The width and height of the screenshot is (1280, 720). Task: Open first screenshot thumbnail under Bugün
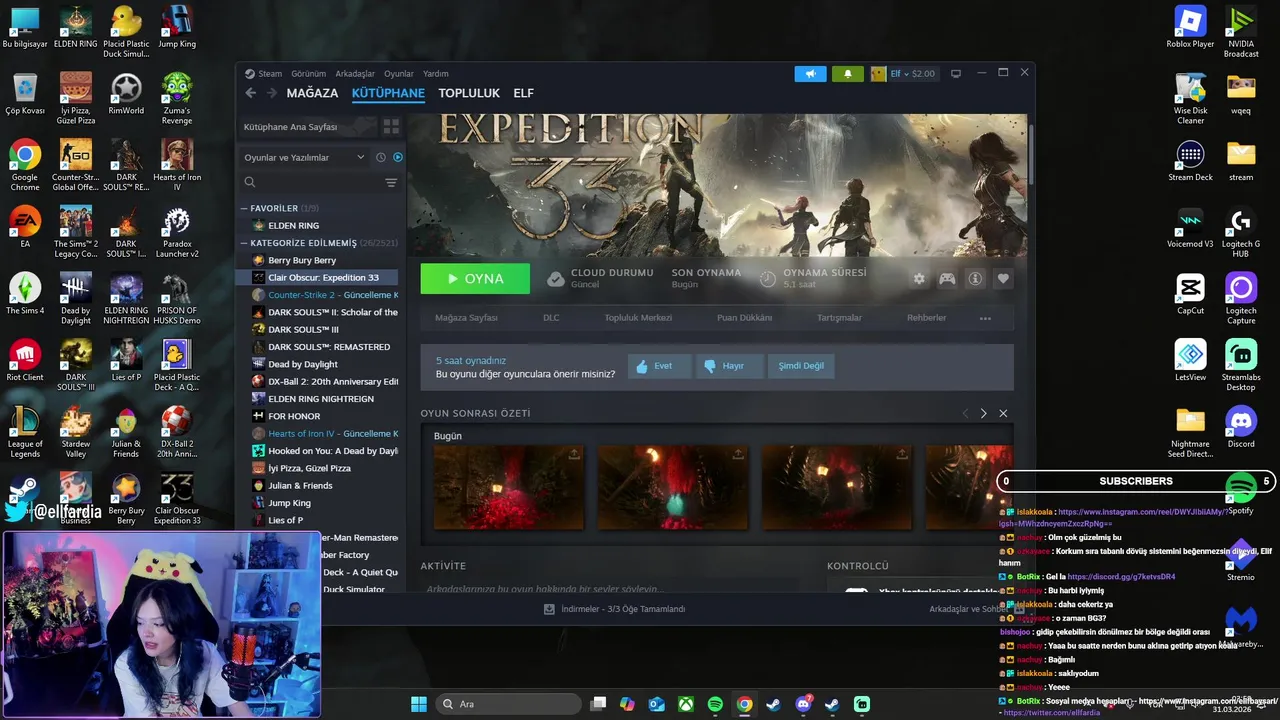509,487
